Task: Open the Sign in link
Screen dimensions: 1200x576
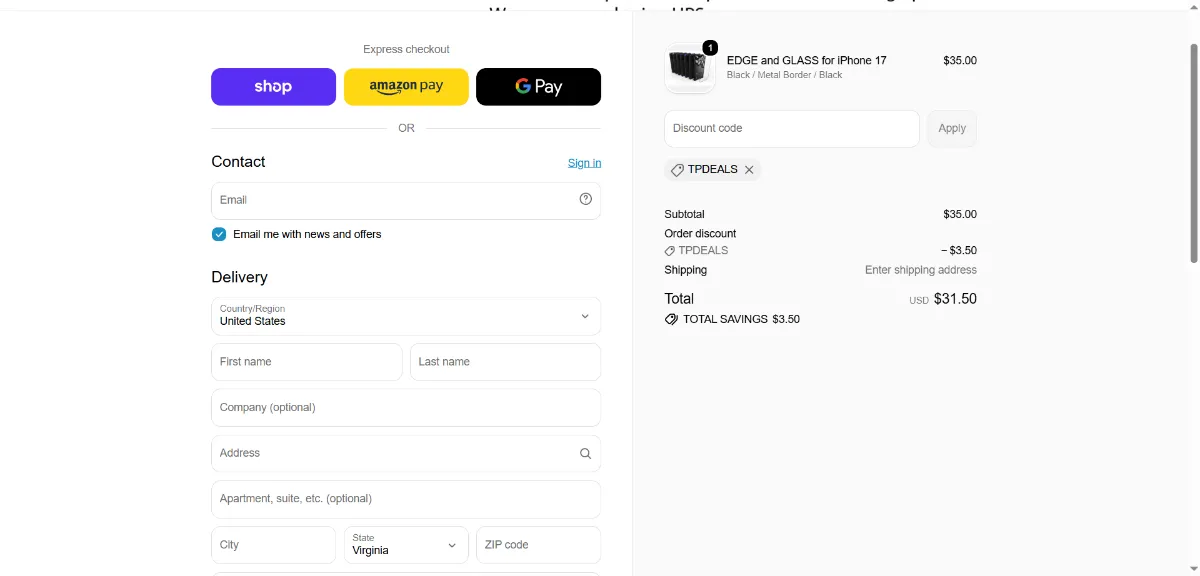Action: pyautogui.click(x=584, y=163)
